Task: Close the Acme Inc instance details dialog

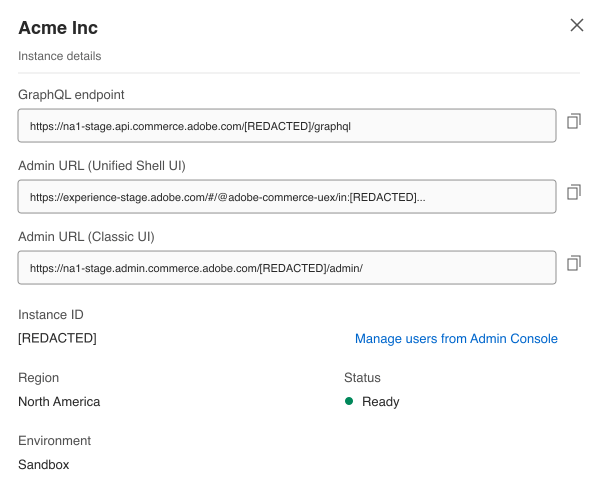Action: (x=577, y=25)
